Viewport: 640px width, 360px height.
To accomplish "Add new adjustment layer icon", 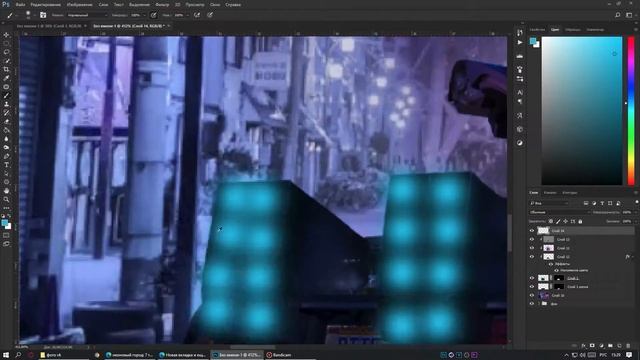I will [601, 346].
